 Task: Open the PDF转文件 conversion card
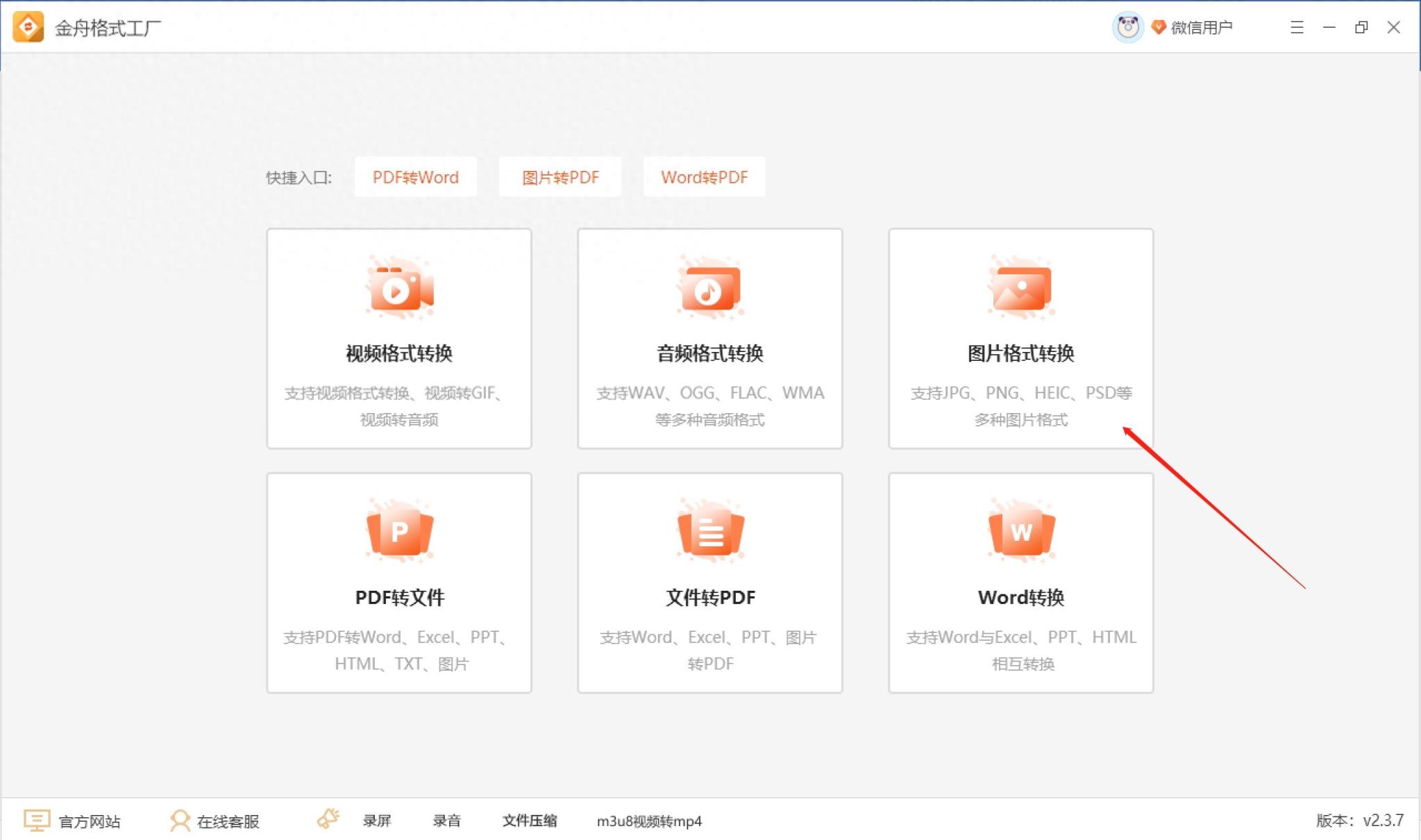pyautogui.click(x=399, y=583)
